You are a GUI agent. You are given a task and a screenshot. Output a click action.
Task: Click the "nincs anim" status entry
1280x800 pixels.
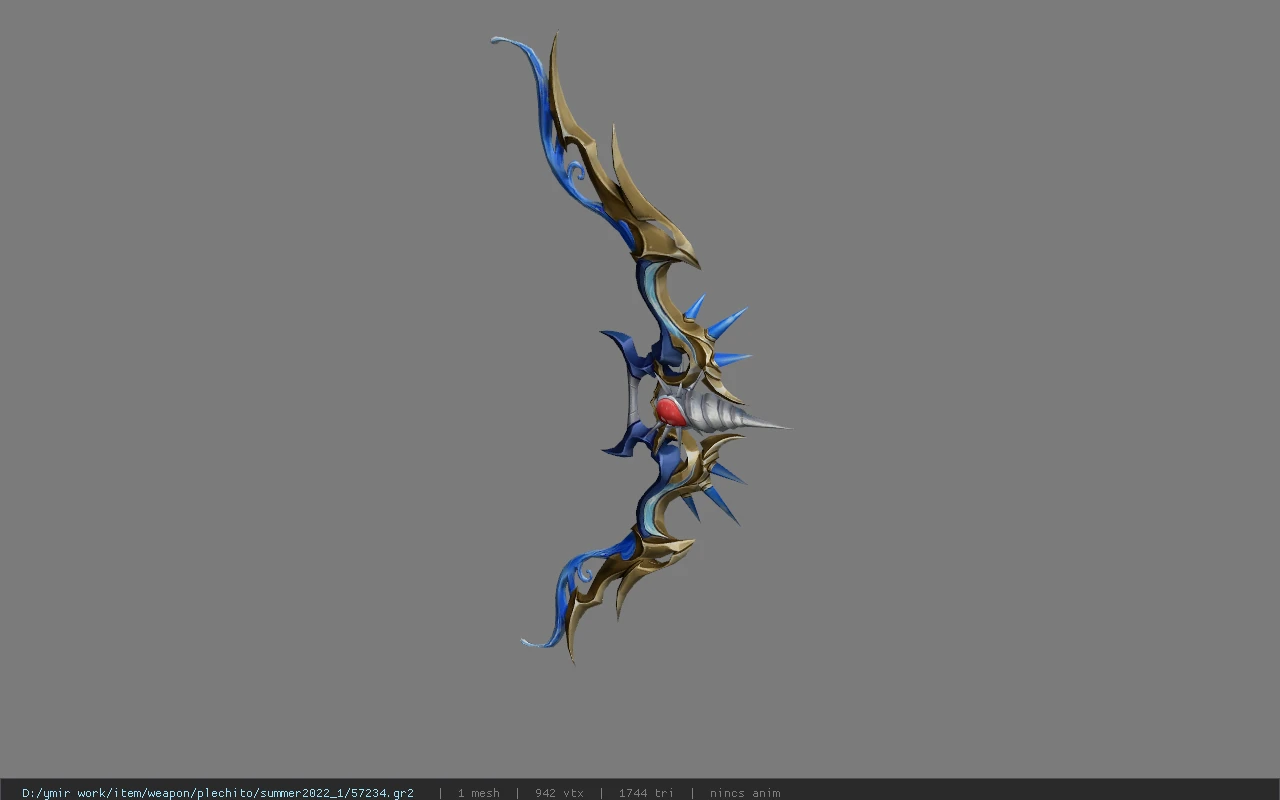pyautogui.click(x=745, y=792)
